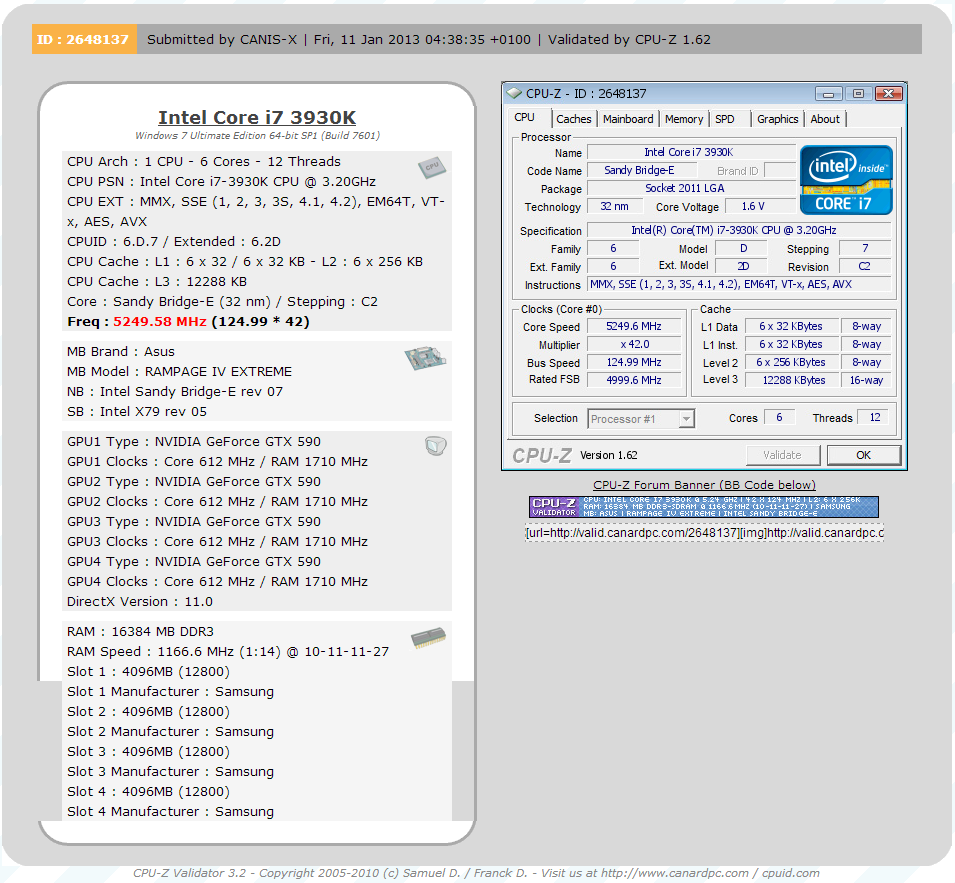
Task: Click the CPU-Z Version 1.62 label
Action: (608, 455)
